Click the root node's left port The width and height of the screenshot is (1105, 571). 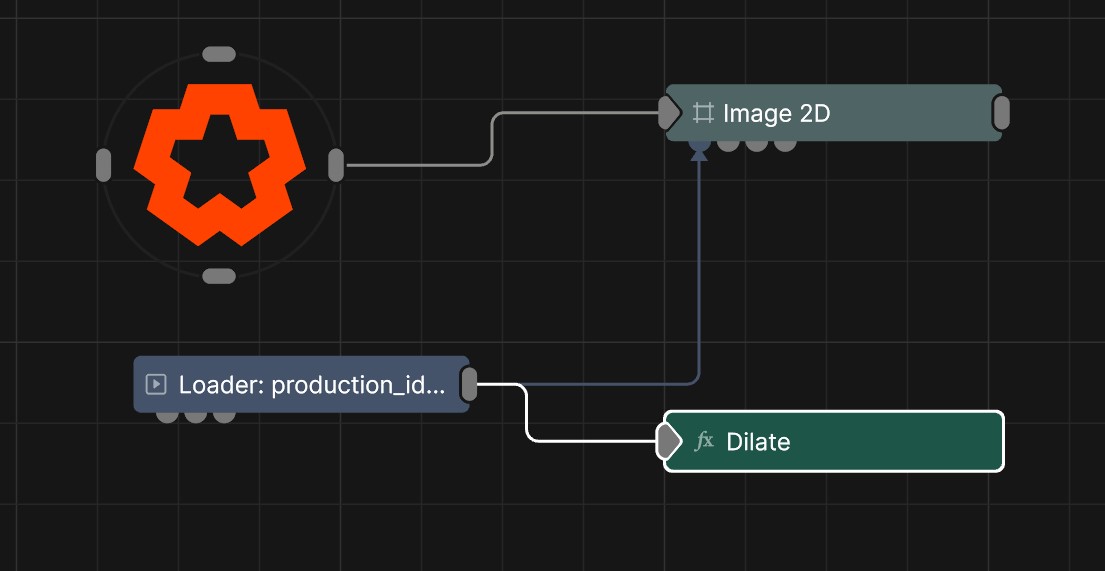(104, 165)
